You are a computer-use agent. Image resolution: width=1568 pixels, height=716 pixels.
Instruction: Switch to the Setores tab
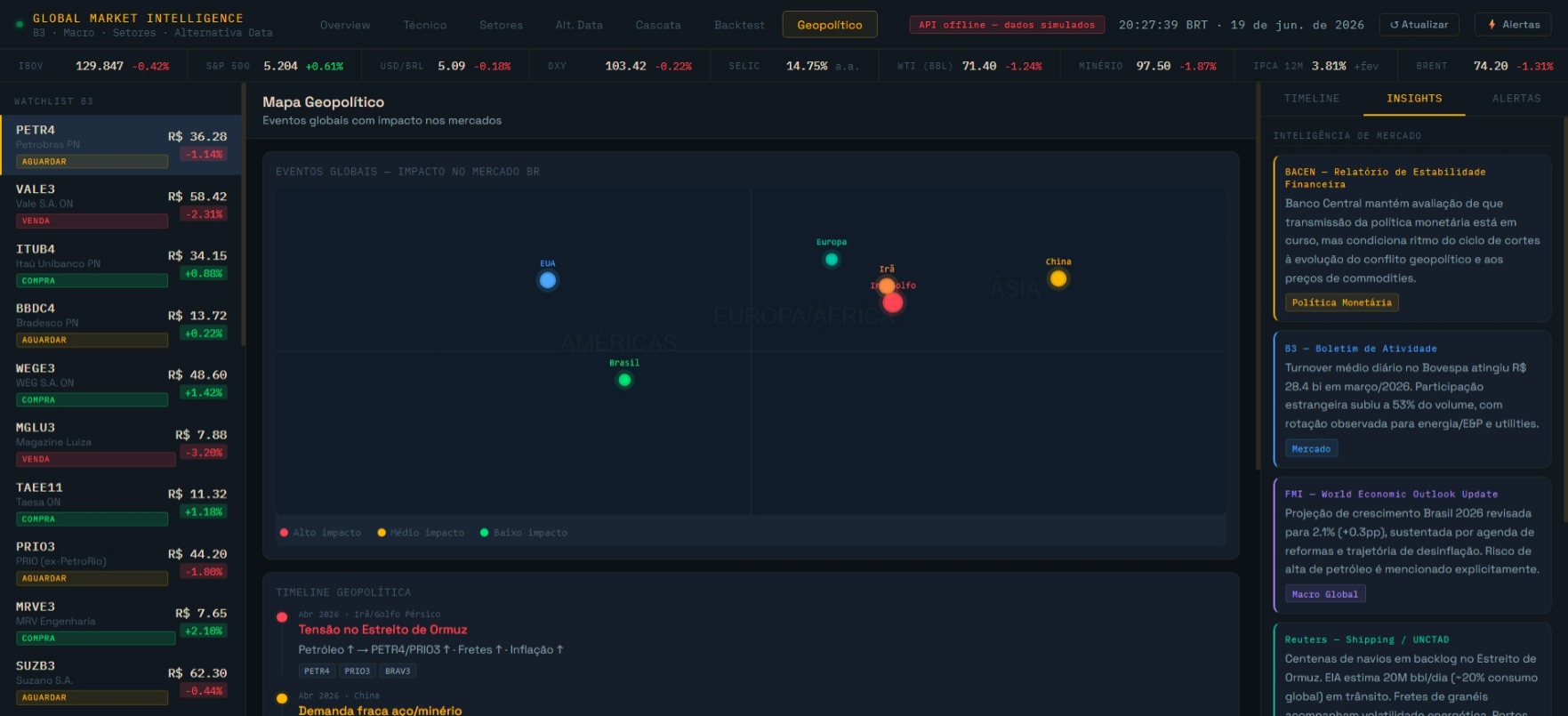[x=501, y=25]
